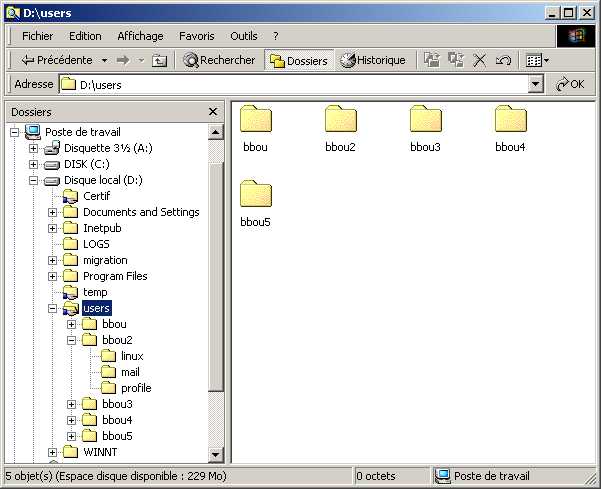Image resolution: width=601 pixels, height=489 pixels.
Task: Click the folder tree scrollbar thumb
Action: coord(215,277)
